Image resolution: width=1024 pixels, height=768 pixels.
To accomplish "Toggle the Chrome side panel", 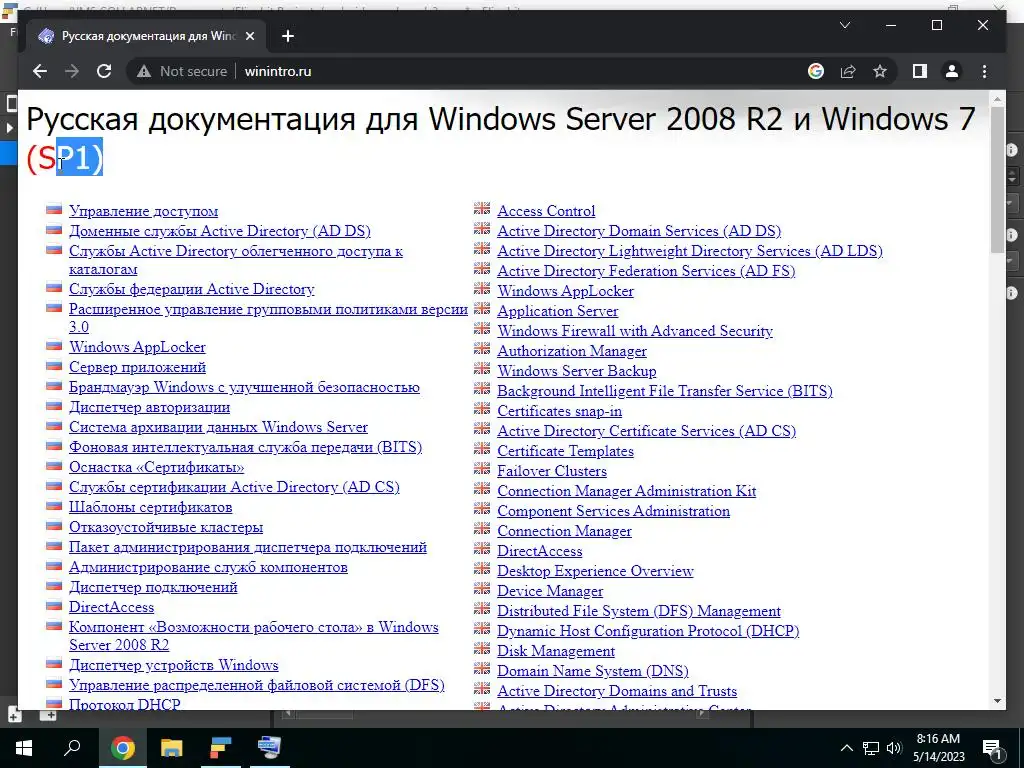I will pyautogui.click(x=920, y=71).
